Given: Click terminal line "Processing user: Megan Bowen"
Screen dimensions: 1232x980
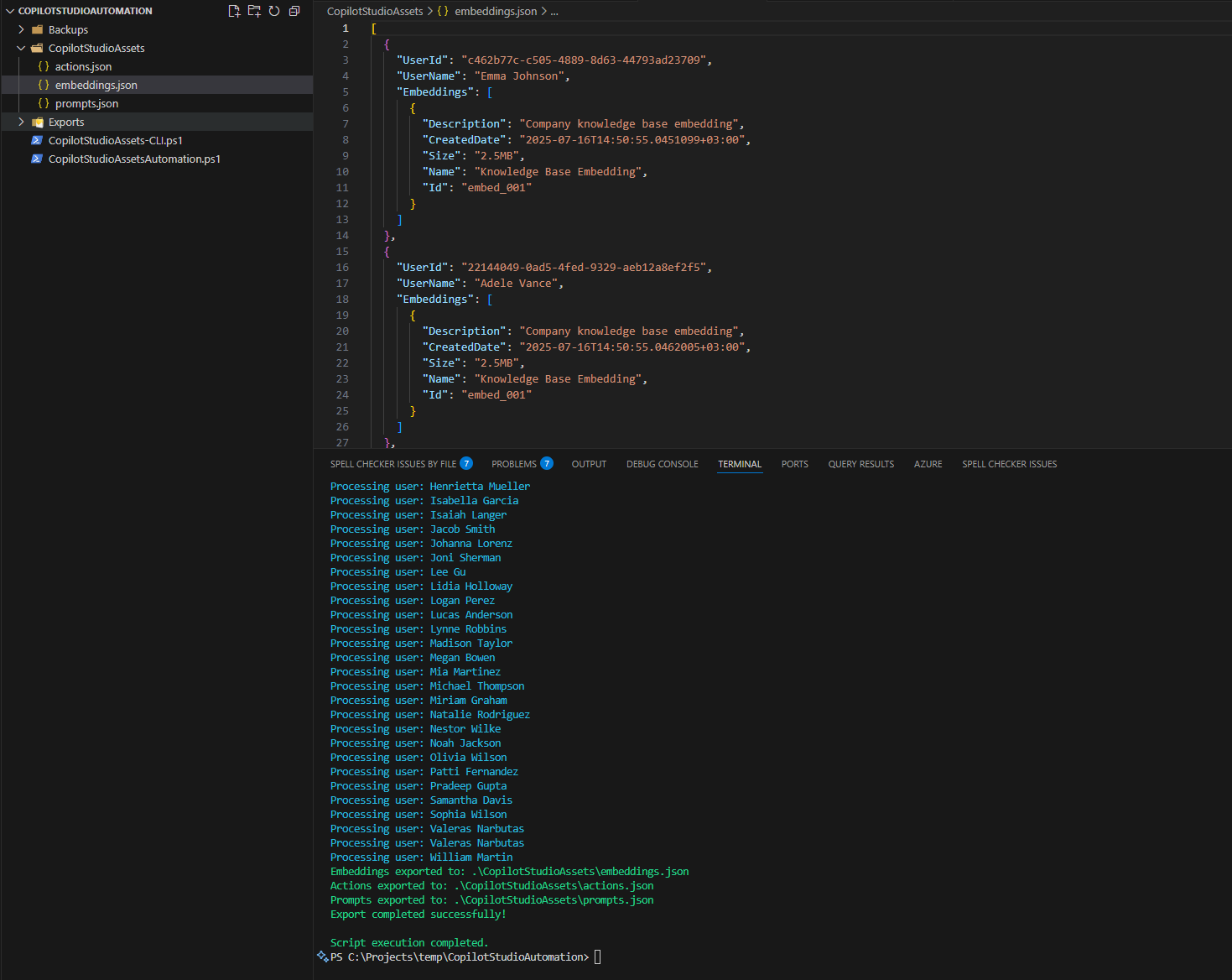Looking at the screenshot, I should tap(413, 658).
